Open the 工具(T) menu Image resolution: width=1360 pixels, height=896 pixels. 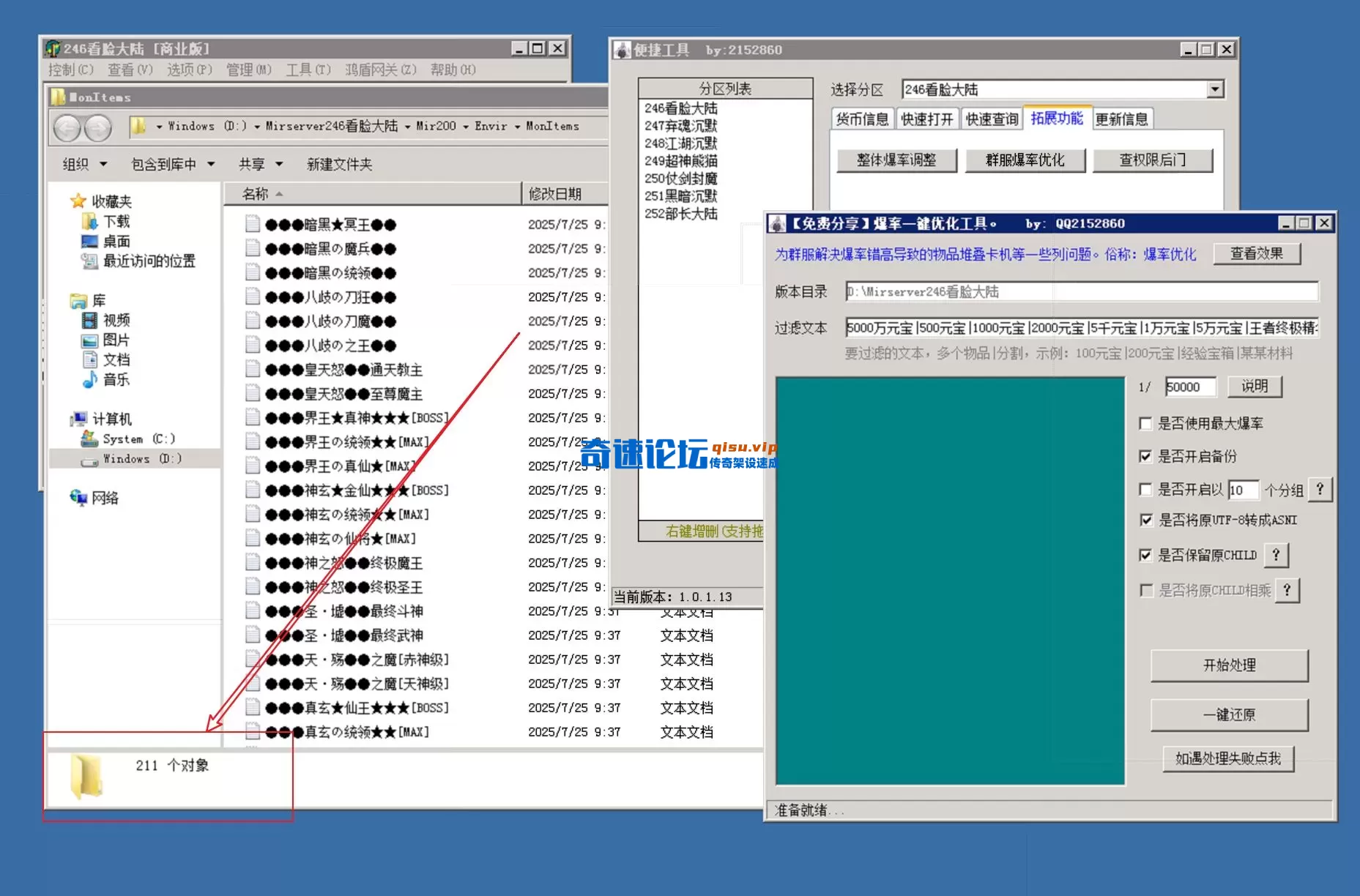click(308, 70)
